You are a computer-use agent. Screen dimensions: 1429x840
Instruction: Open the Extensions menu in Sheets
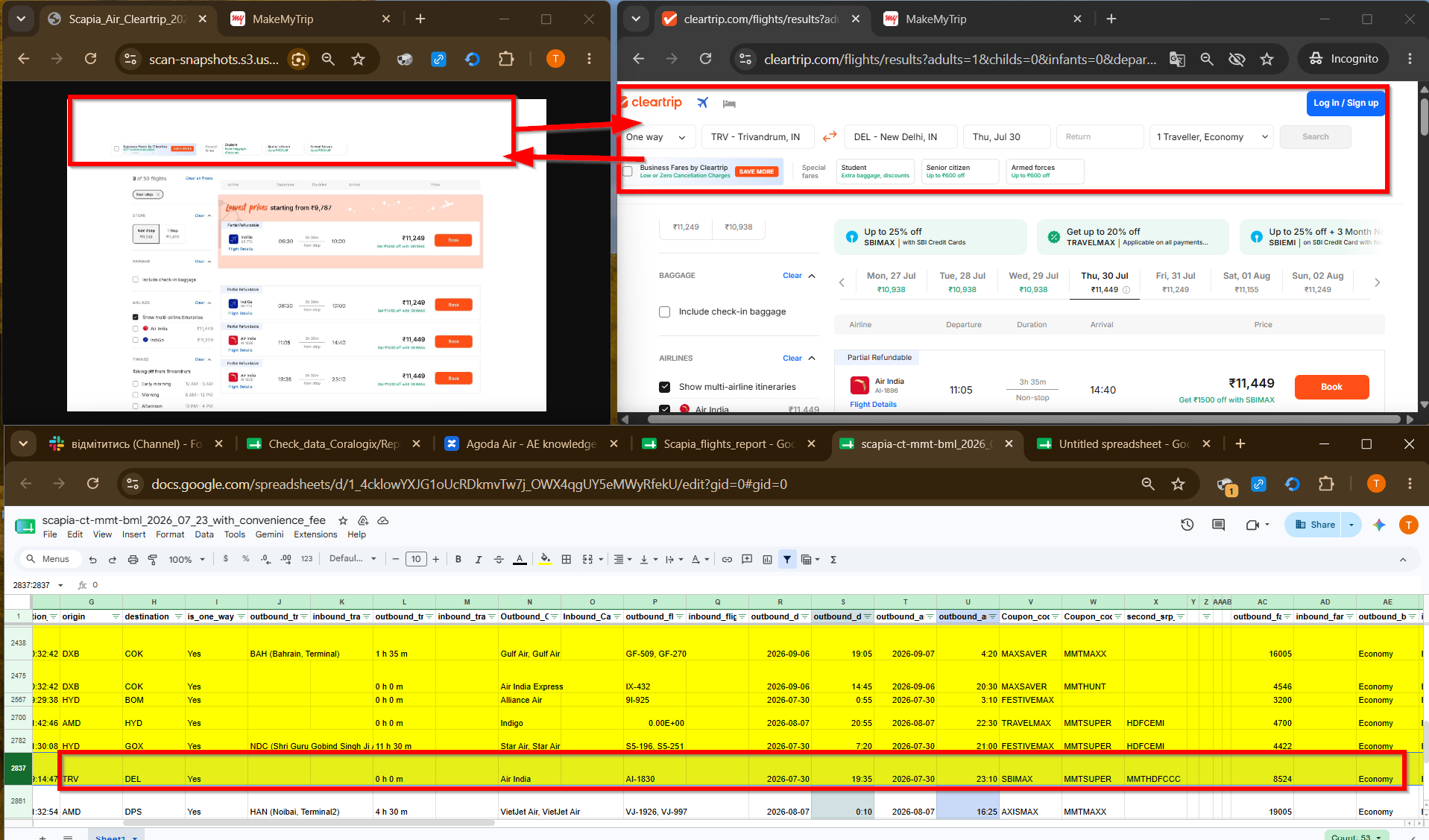(x=315, y=534)
